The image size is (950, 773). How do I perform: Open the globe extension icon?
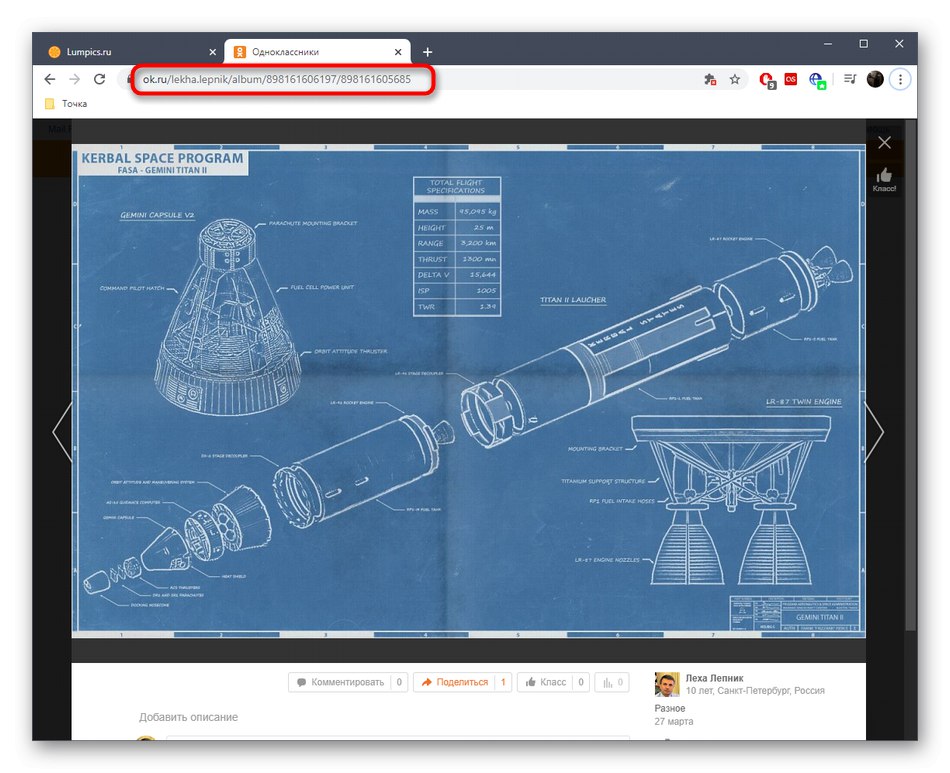[x=817, y=80]
